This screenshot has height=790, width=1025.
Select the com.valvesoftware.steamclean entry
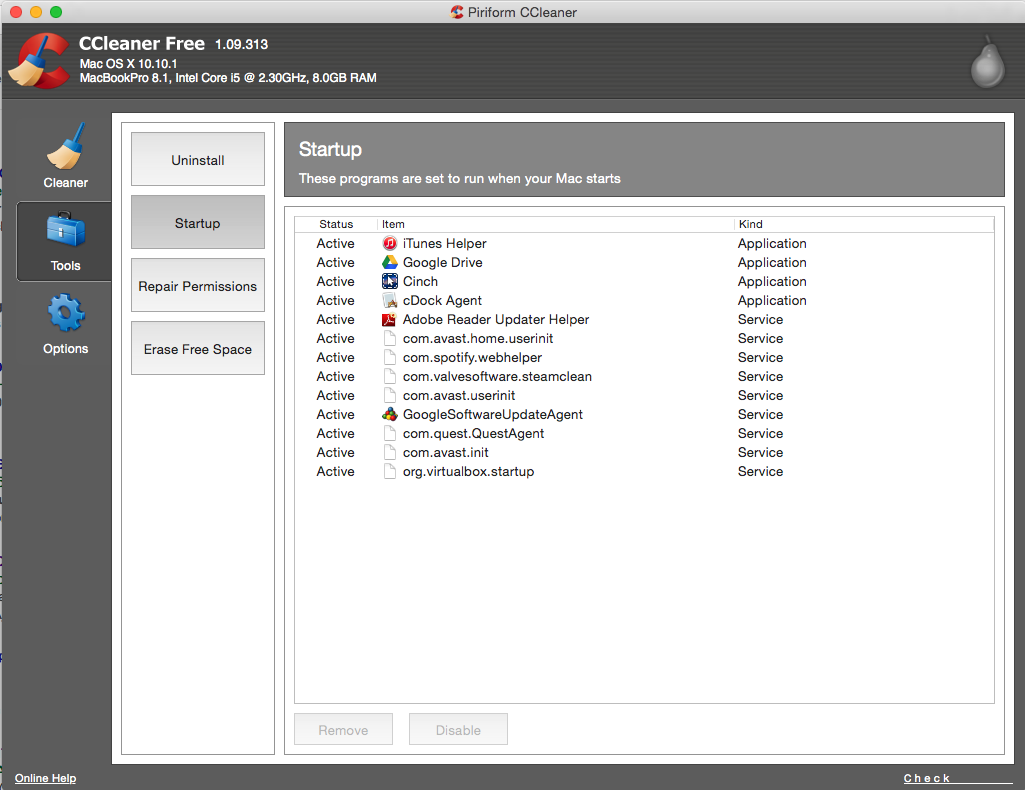[644, 376]
